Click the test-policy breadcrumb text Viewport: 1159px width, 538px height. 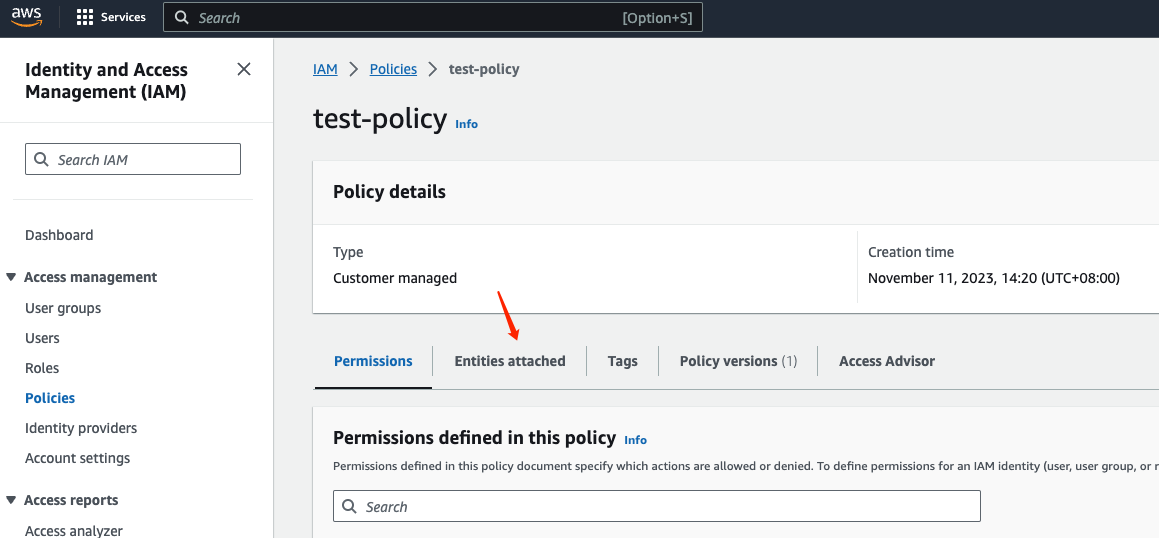click(484, 69)
